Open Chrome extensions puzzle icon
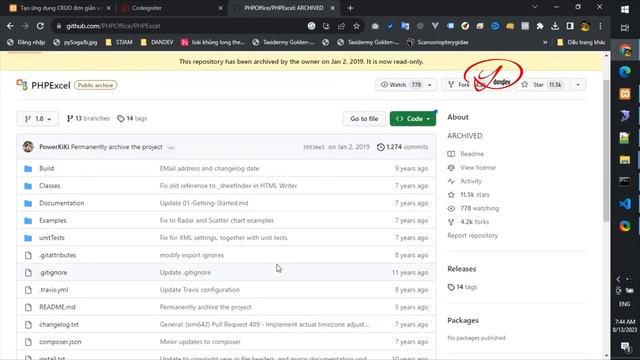 coord(540,26)
